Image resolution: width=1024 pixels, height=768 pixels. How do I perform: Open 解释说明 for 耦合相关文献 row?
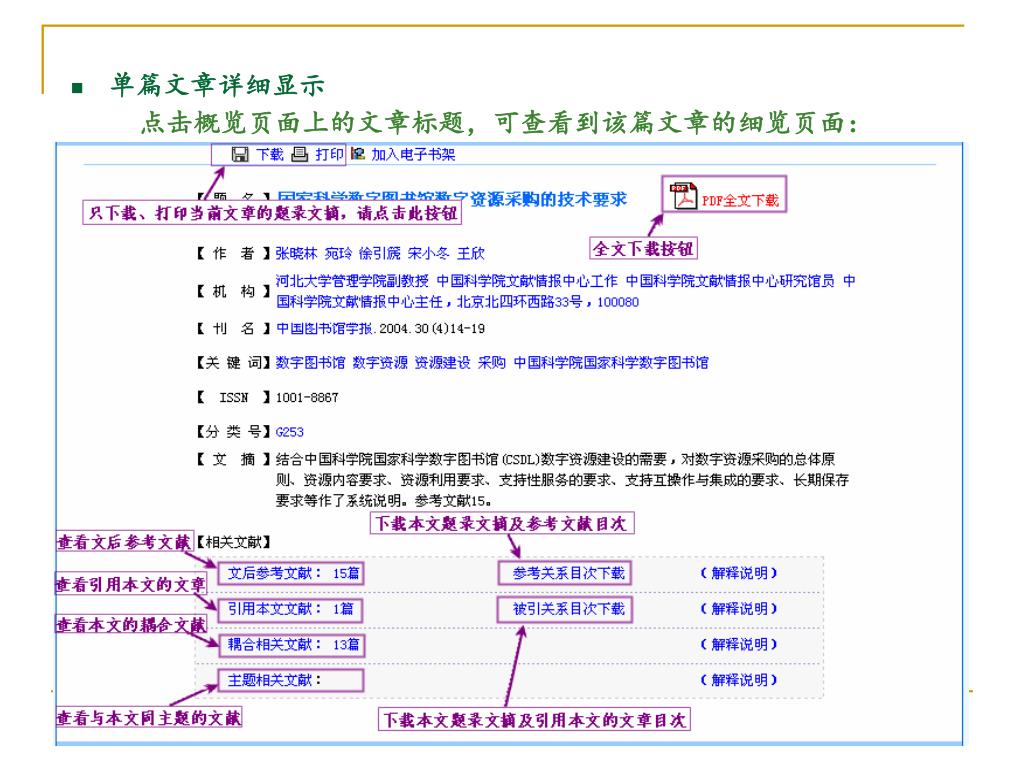pyautogui.click(x=739, y=645)
